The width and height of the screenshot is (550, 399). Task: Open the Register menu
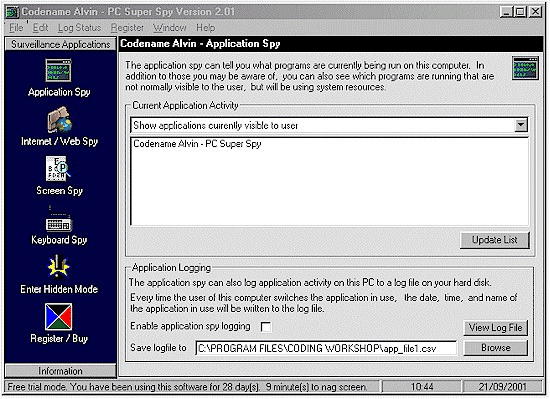click(x=127, y=28)
